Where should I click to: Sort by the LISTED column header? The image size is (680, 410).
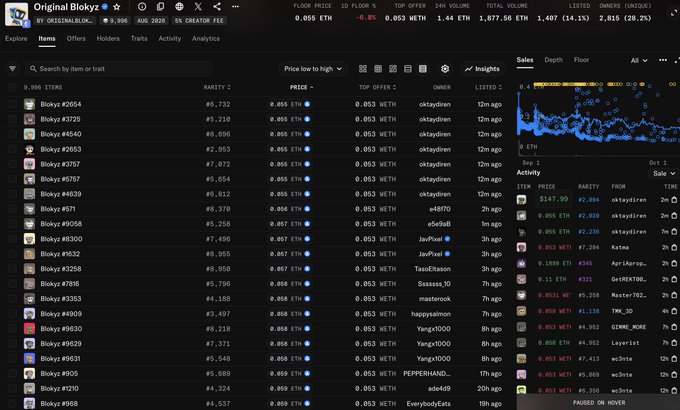pos(488,87)
